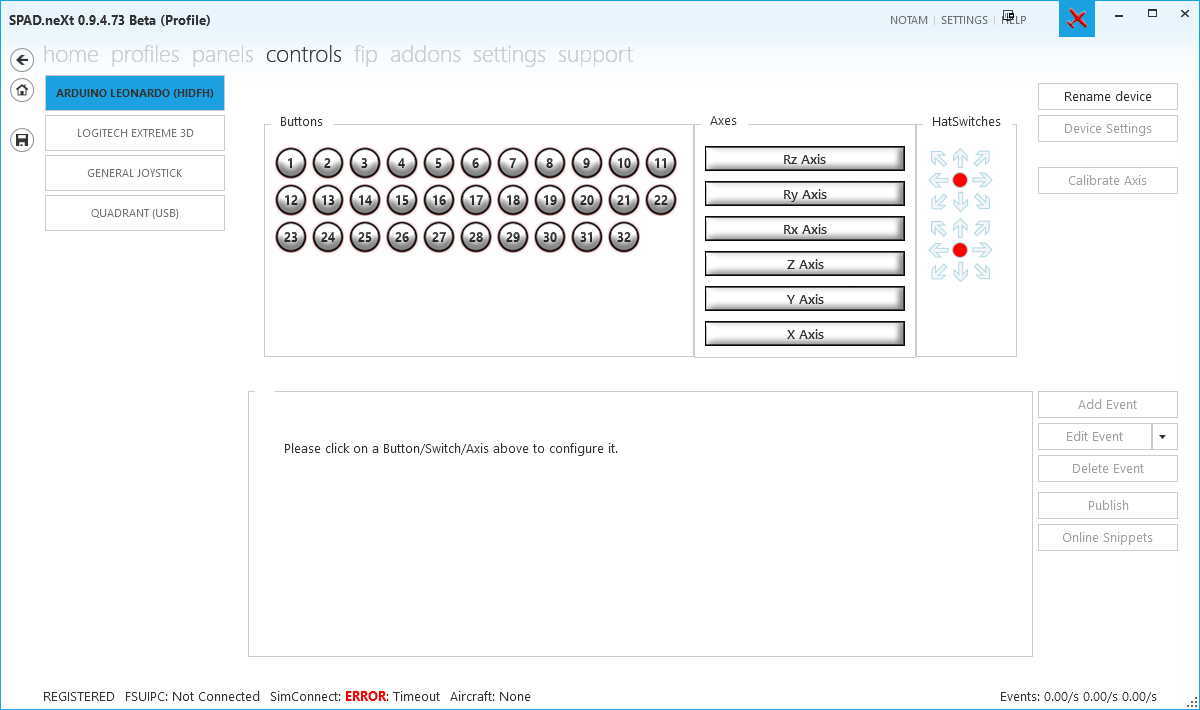Select joystick button 23

coord(291,237)
